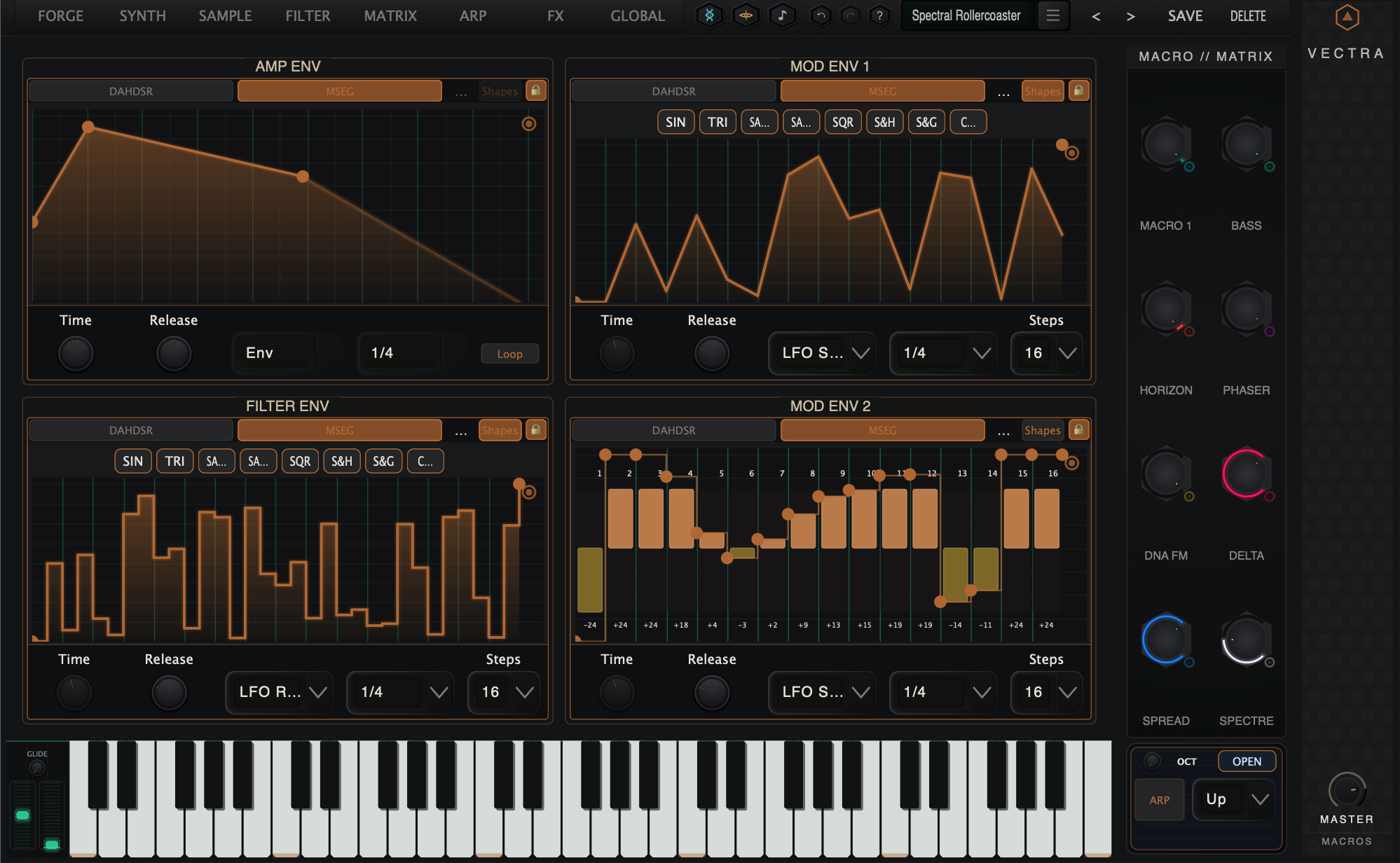Click the SPREAD macro knob
The image size is (1400, 863).
point(1165,639)
